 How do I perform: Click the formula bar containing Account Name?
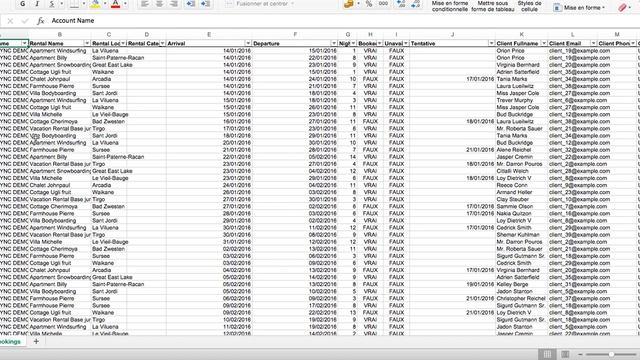[x=343, y=21]
